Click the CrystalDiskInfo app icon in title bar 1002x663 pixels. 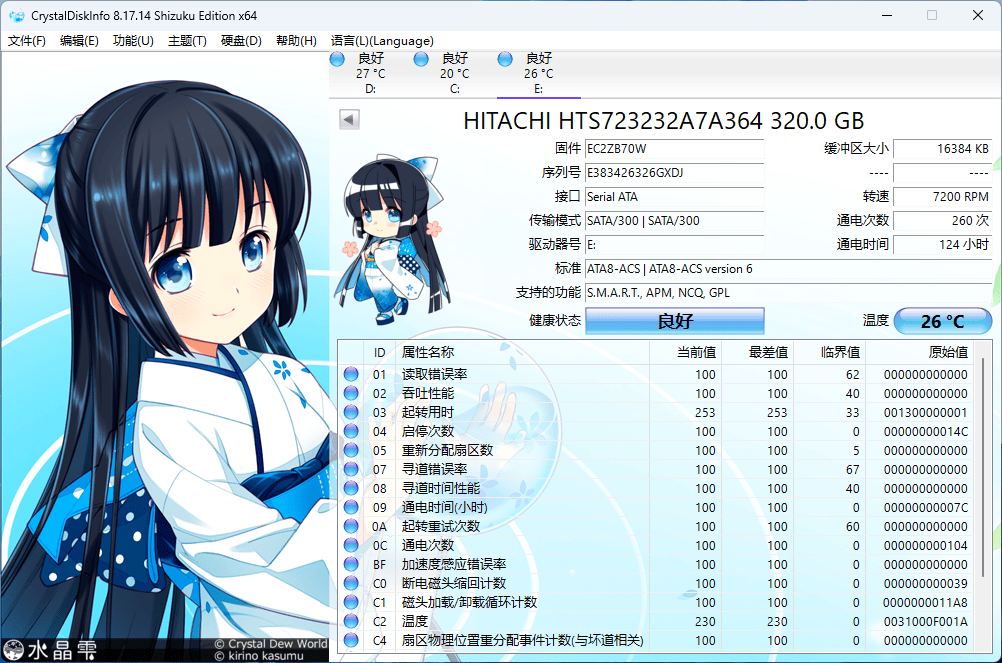click(x=17, y=16)
